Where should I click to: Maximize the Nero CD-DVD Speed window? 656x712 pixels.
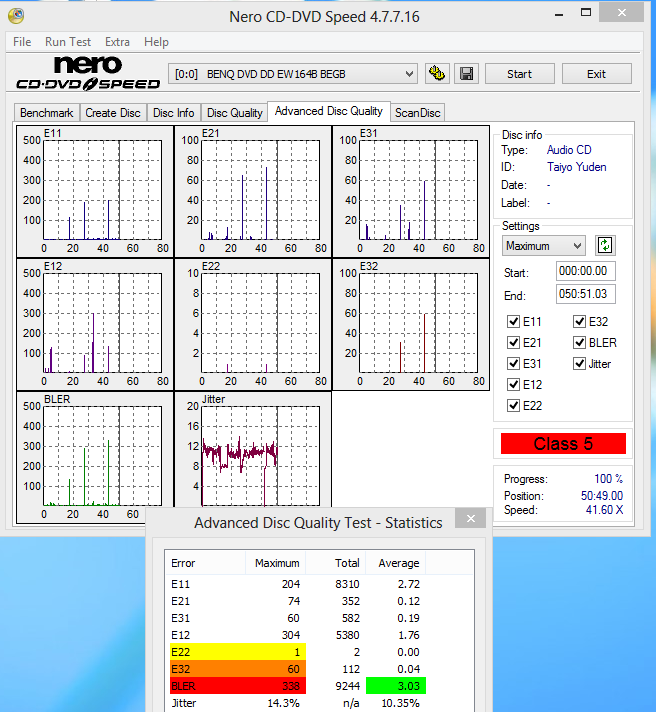click(x=586, y=13)
